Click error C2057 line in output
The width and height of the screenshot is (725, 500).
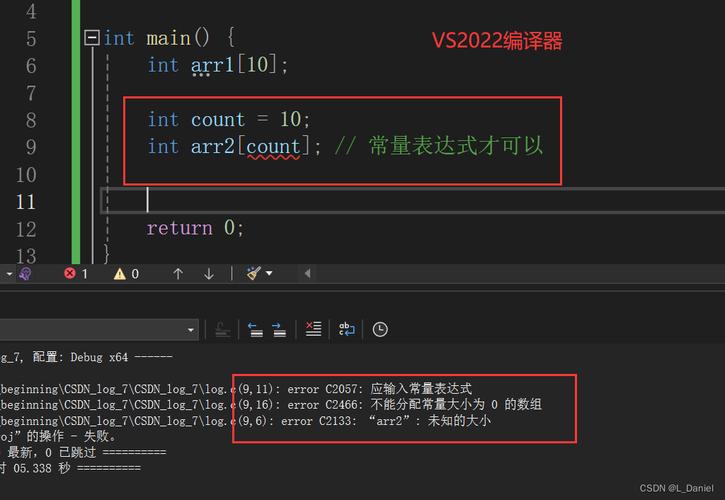pyautogui.click(x=236, y=389)
